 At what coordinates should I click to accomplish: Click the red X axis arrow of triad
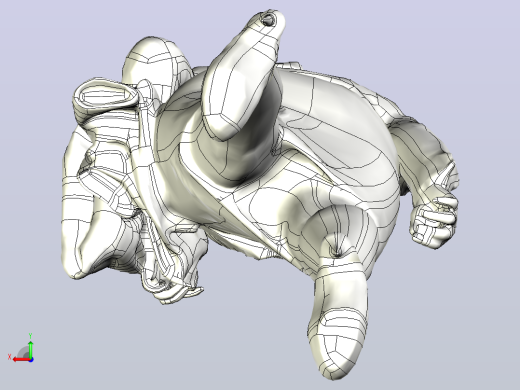pyautogui.click(x=21, y=360)
